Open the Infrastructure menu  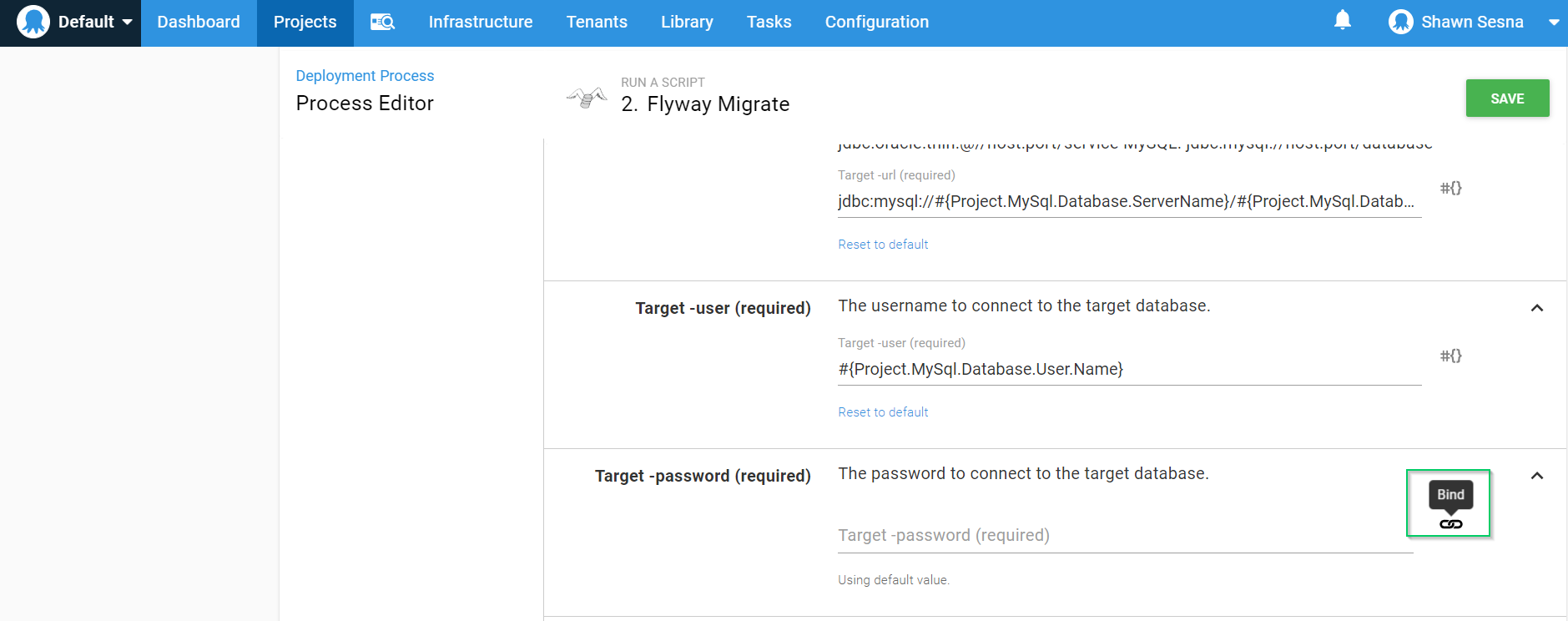click(x=480, y=22)
